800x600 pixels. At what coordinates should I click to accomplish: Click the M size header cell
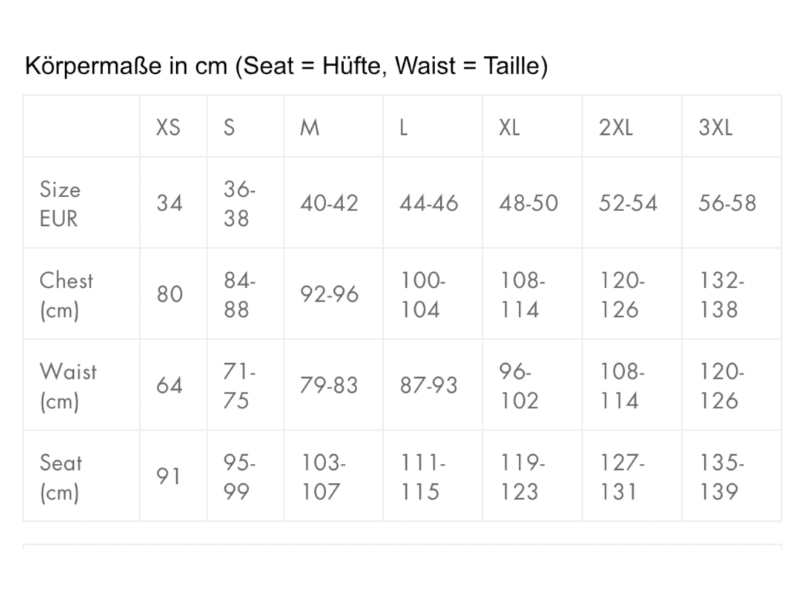[x=310, y=129]
